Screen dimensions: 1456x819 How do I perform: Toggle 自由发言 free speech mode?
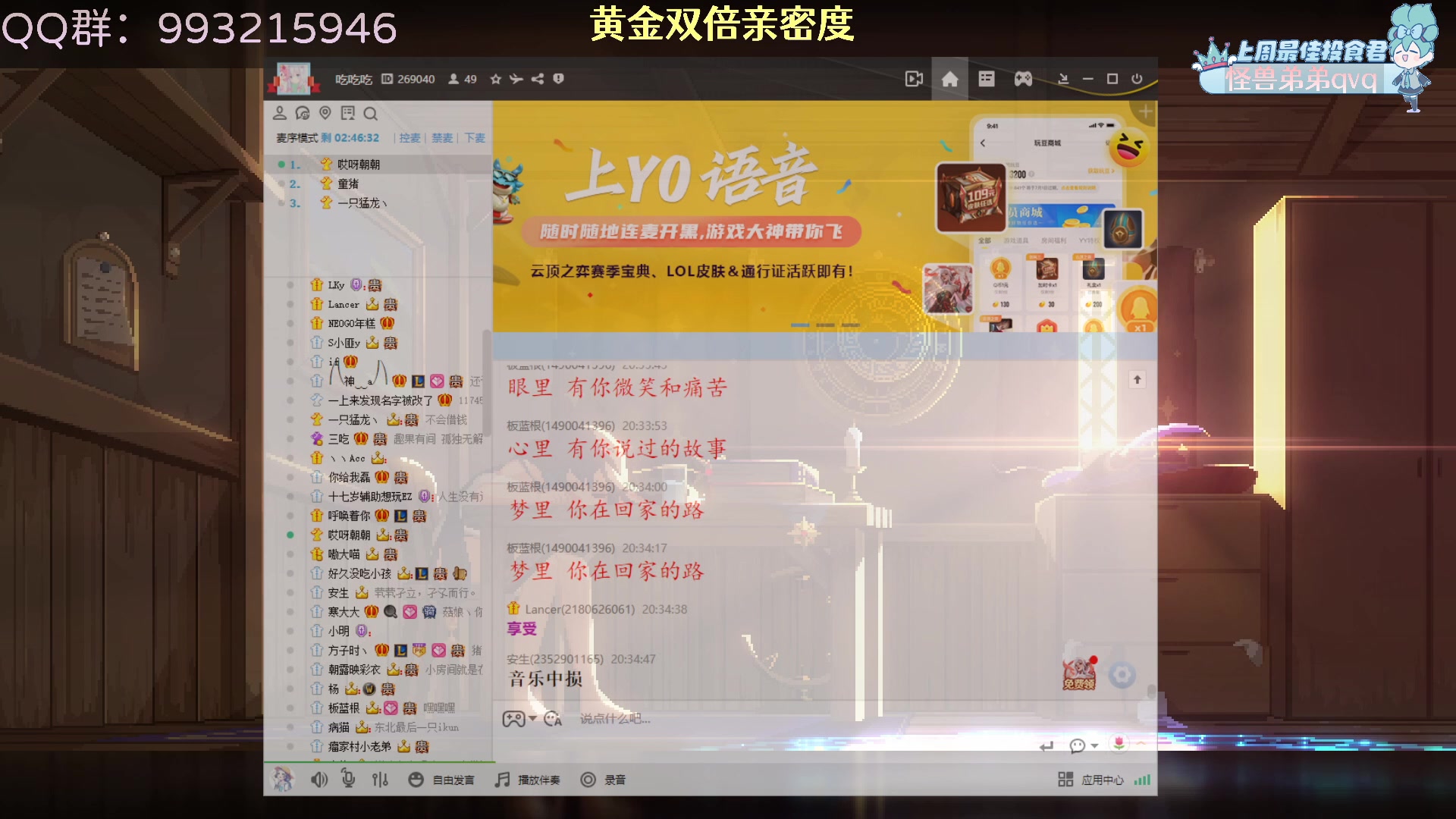tap(441, 780)
